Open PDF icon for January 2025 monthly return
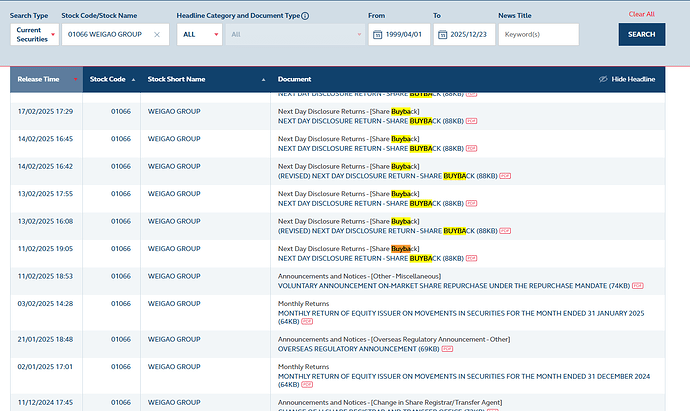The image size is (690, 411). tap(307, 322)
